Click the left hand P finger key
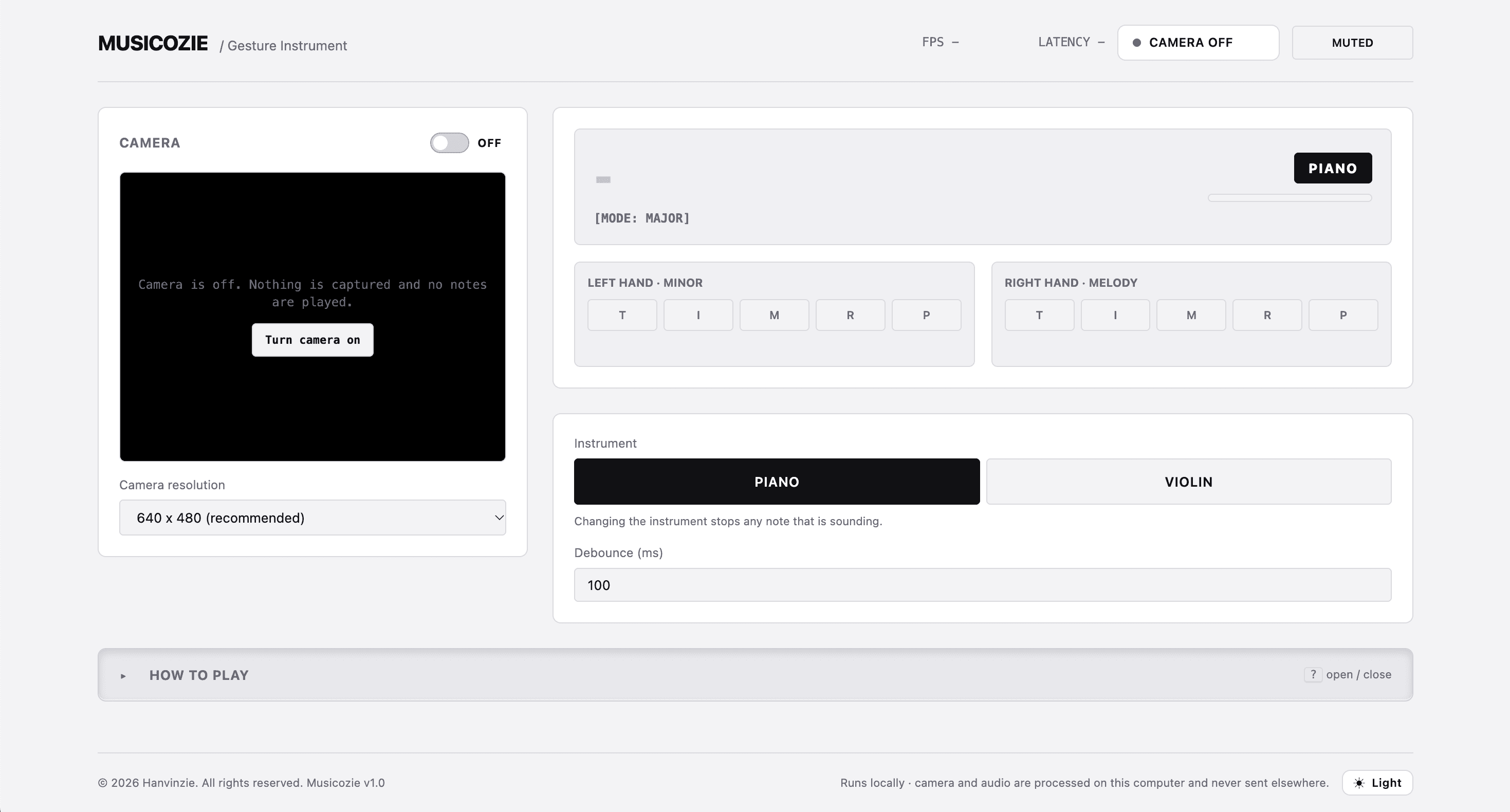 click(926, 315)
